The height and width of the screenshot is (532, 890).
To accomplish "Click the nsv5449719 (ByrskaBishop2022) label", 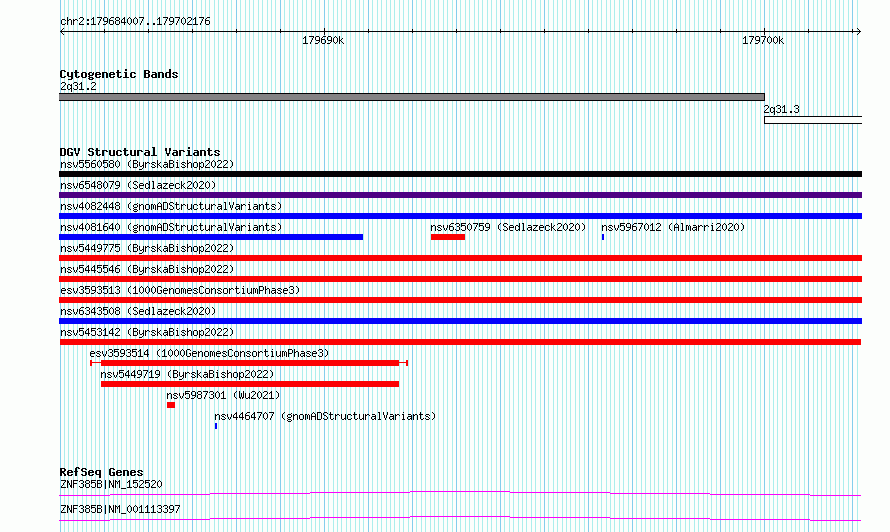I will 187,375.
